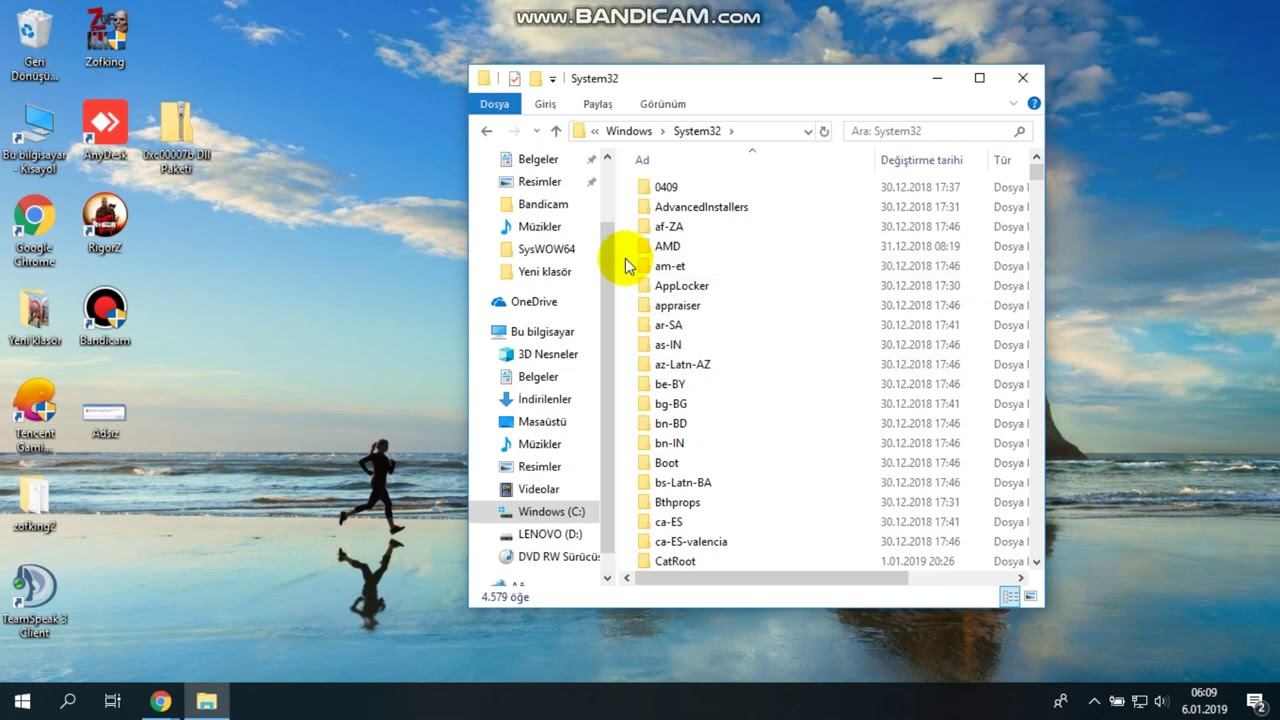Switch to details view layout

[x=1010, y=596]
